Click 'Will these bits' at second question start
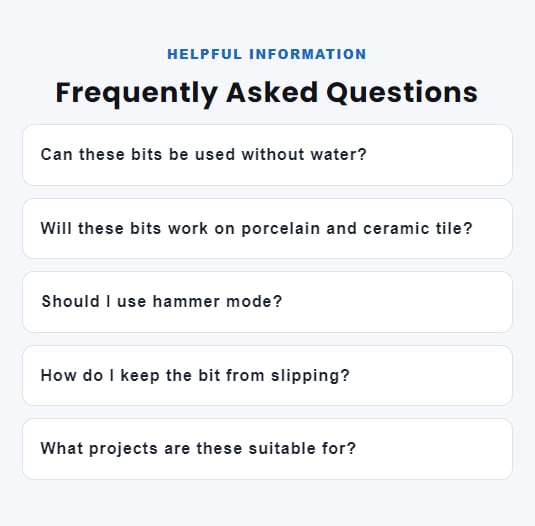This screenshot has width=535, height=526. (x=101, y=229)
